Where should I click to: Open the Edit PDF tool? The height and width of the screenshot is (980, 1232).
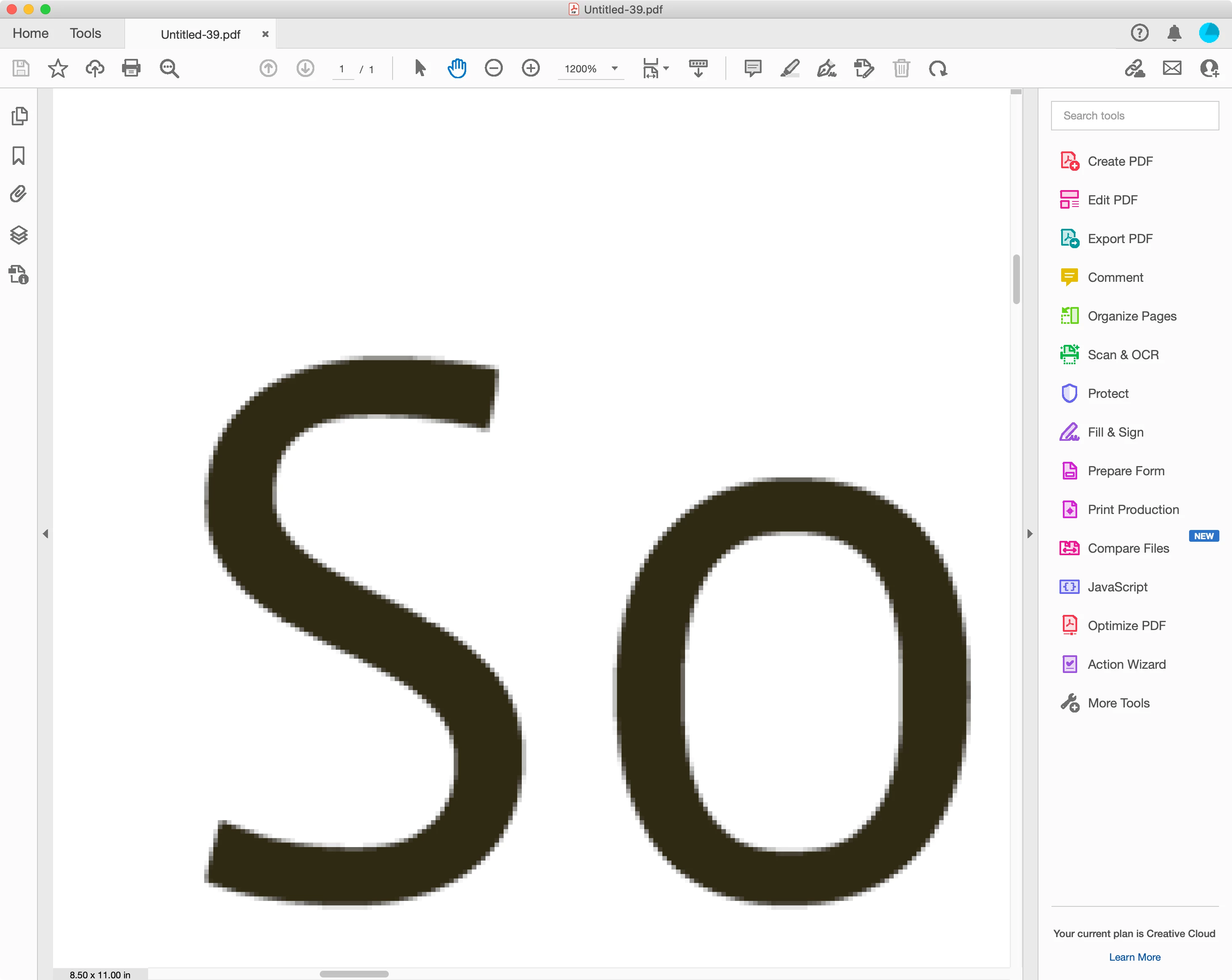(x=1112, y=200)
